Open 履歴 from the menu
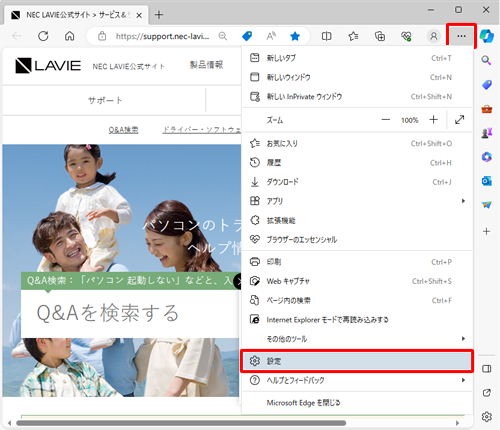This screenshot has height=430, width=500. point(357,163)
